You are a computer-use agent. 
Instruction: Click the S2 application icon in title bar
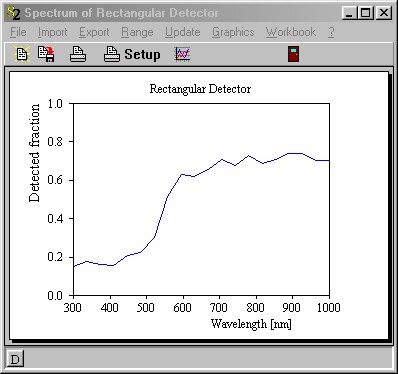coord(14,13)
